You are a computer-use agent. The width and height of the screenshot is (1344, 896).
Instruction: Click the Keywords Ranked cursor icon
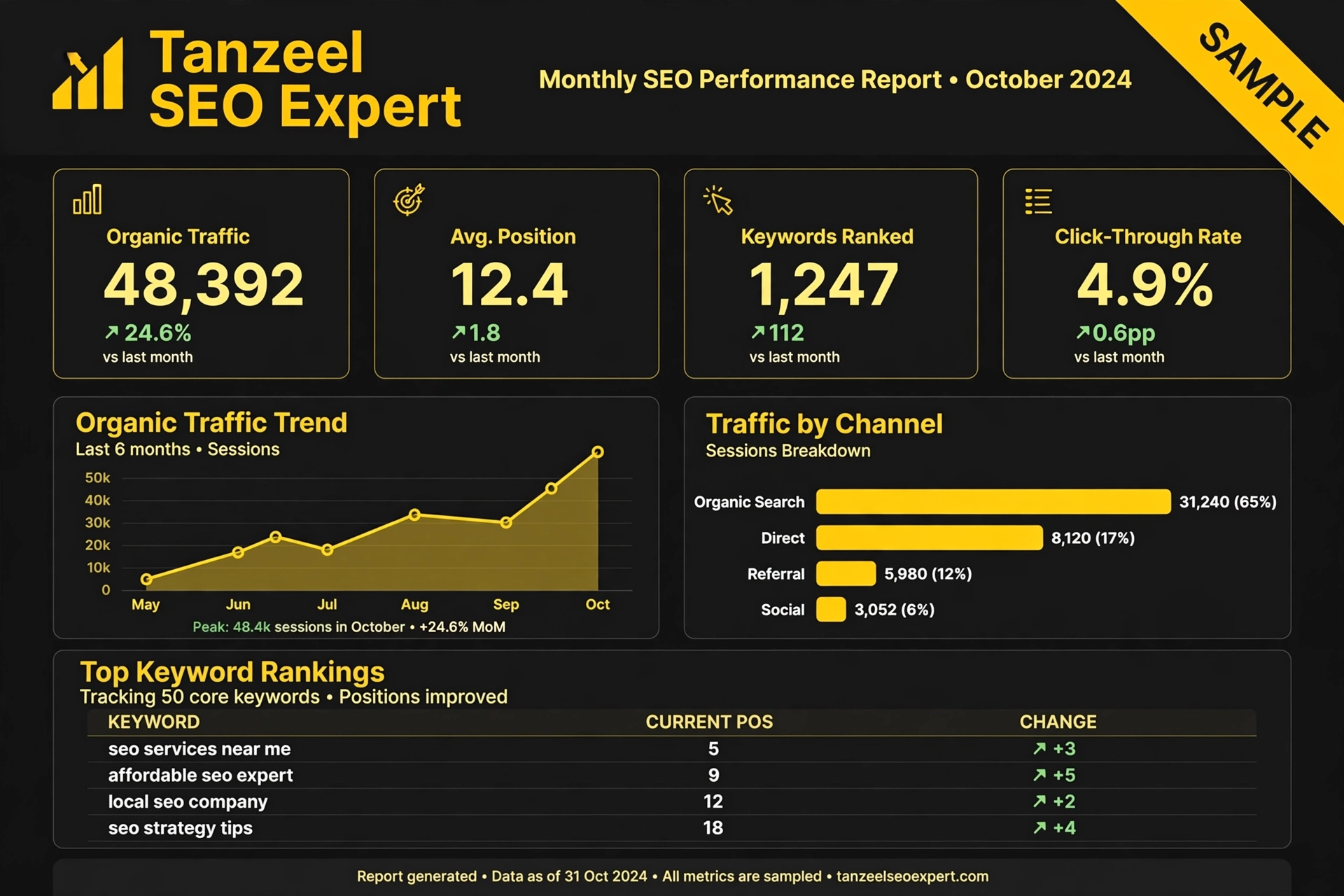718,199
